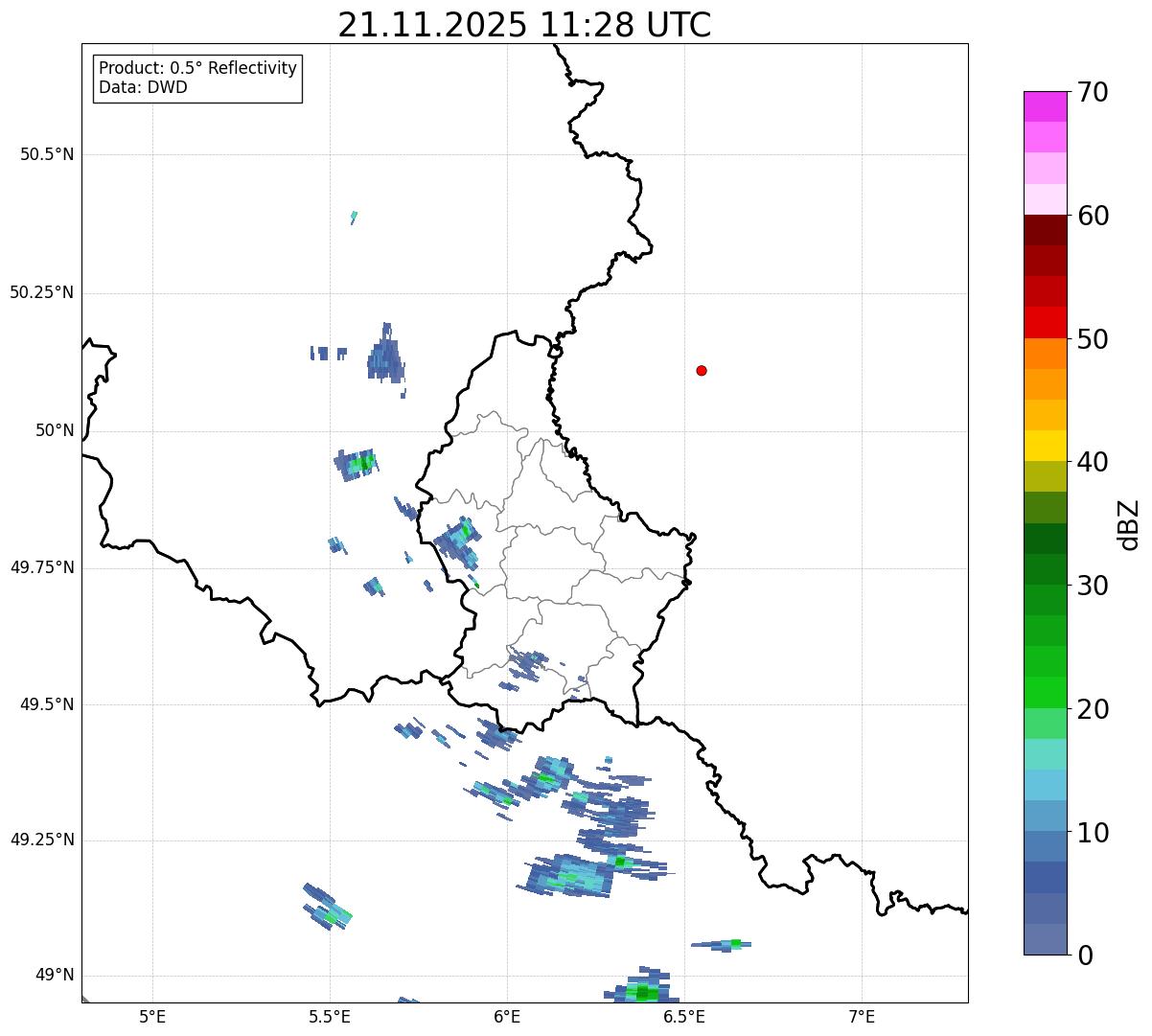Viewport: 1152px width, 1036px height.
Task: Click the colorbar tick label '30'
Action: click(1093, 586)
